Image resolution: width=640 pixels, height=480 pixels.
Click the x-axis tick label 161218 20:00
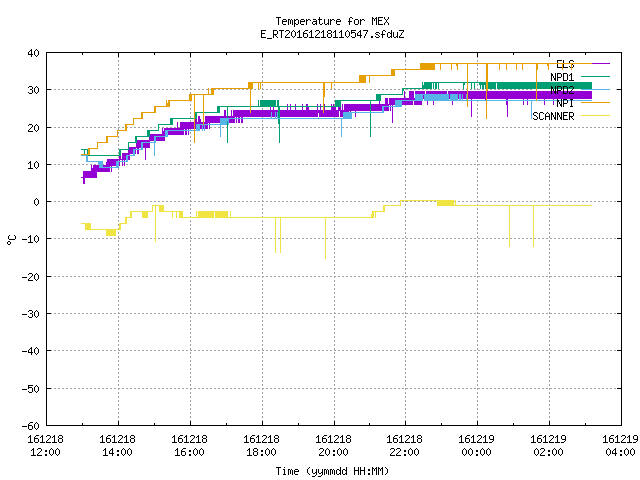333,446
